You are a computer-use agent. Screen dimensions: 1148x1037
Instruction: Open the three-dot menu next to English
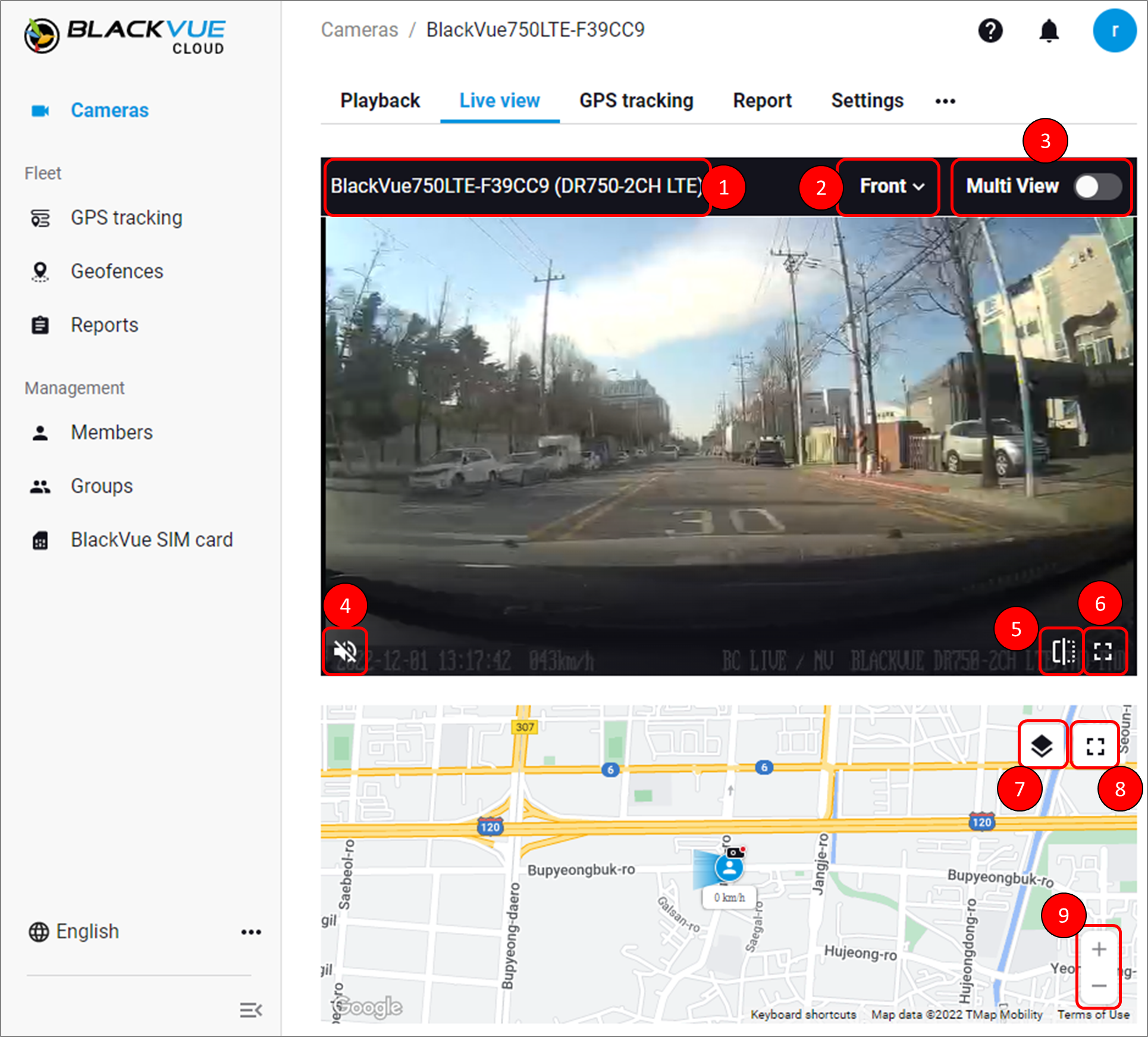pos(251,932)
